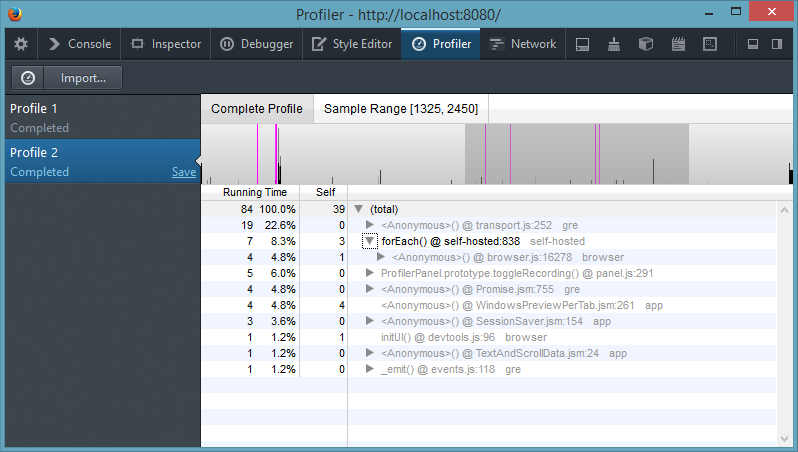Click the scratchpad icon
The image size is (798, 452).
click(678, 44)
